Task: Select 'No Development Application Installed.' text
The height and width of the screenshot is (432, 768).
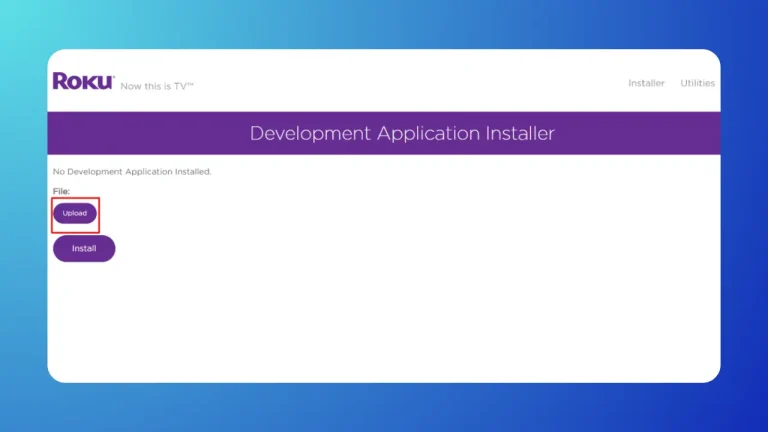Action: pyautogui.click(x=132, y=172)
